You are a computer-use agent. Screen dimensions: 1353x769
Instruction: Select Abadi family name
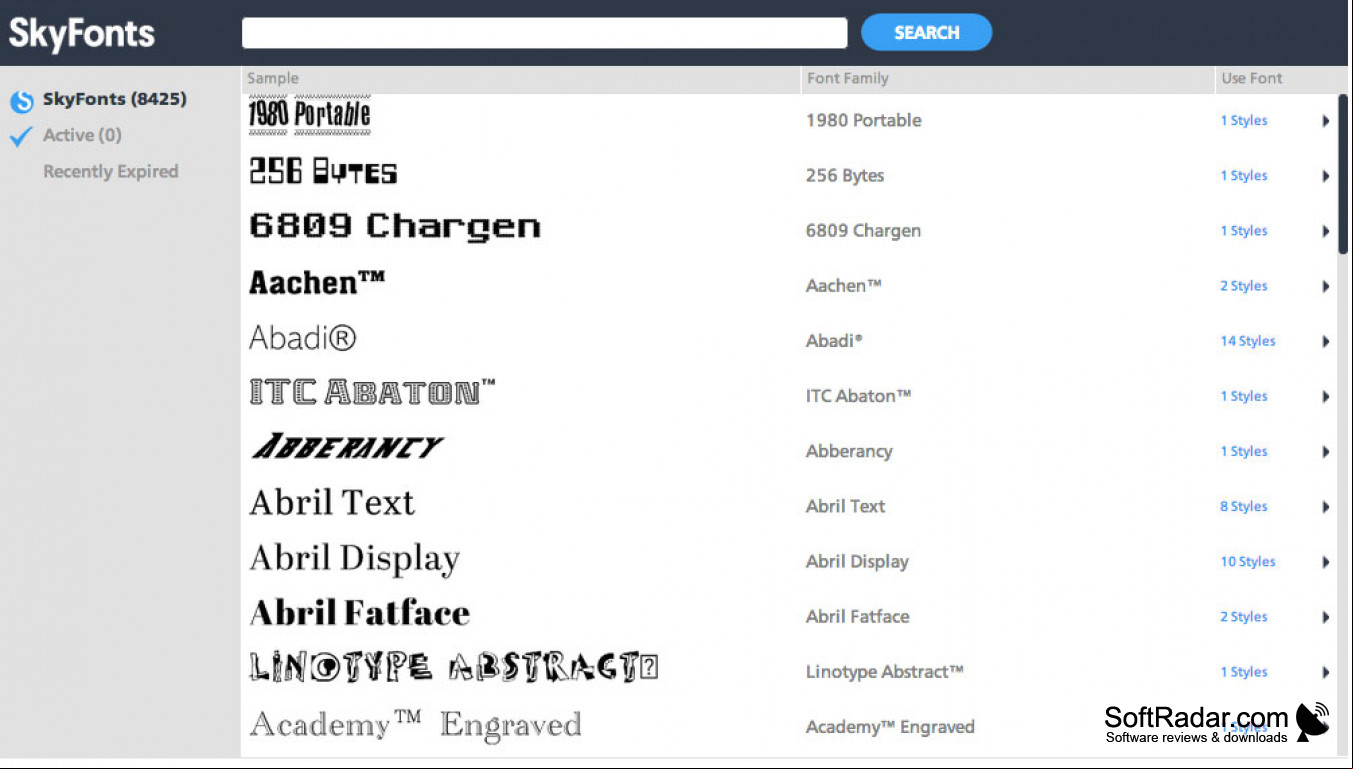pos(834,340)
